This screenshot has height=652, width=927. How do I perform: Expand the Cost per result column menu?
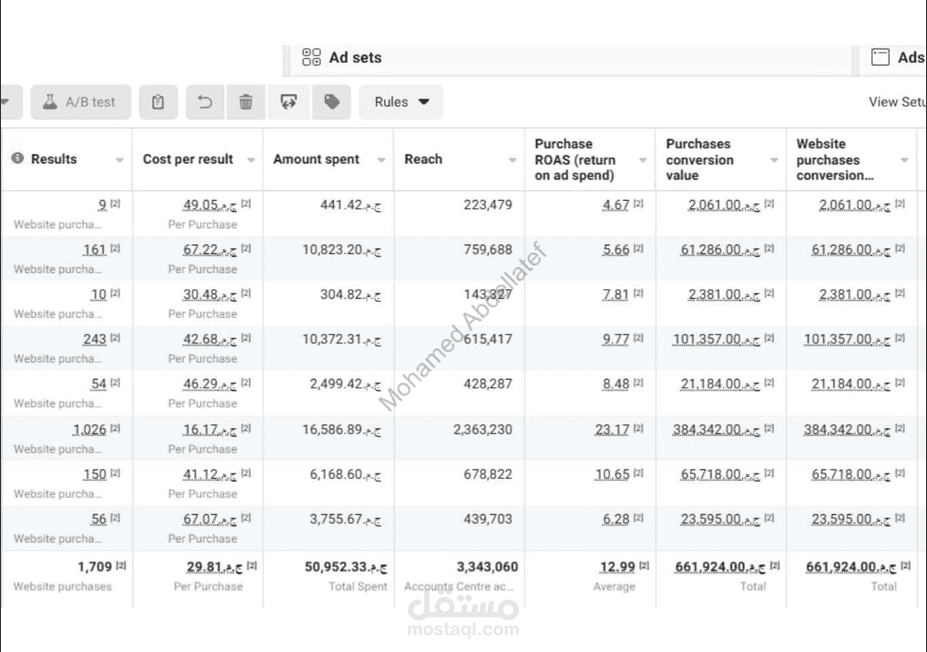pos(251,160)
